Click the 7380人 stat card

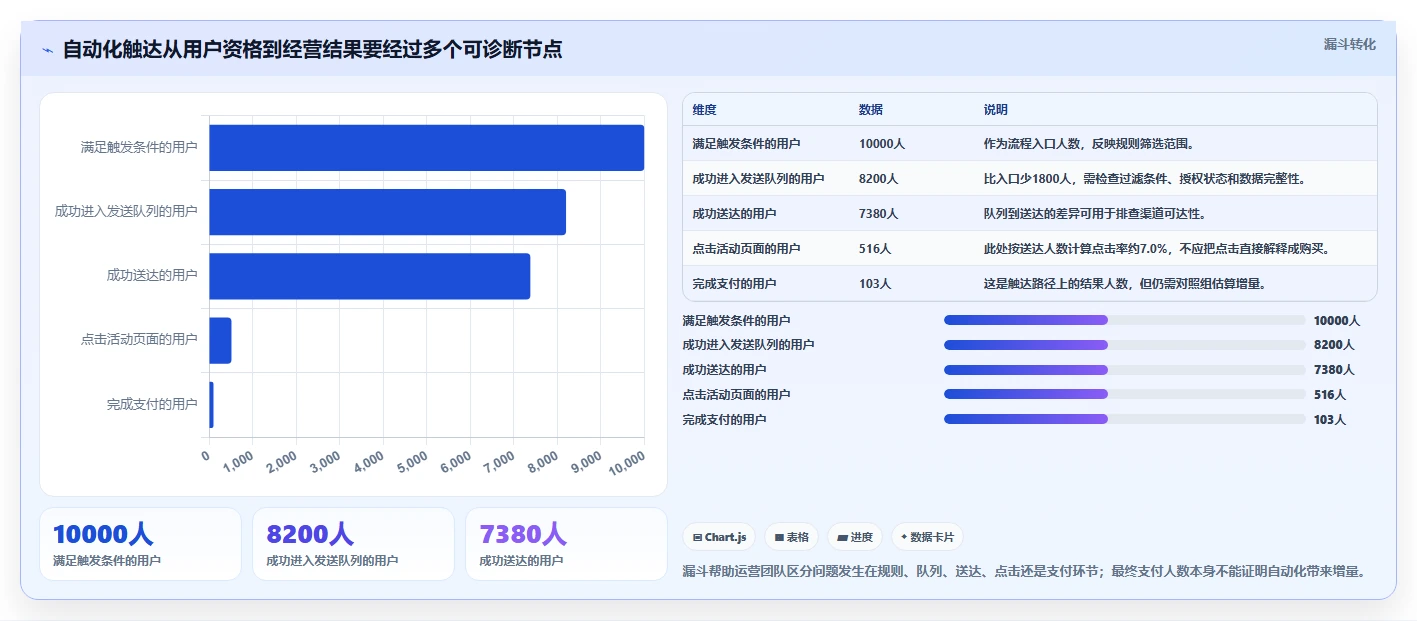click(x=566, y=544)
